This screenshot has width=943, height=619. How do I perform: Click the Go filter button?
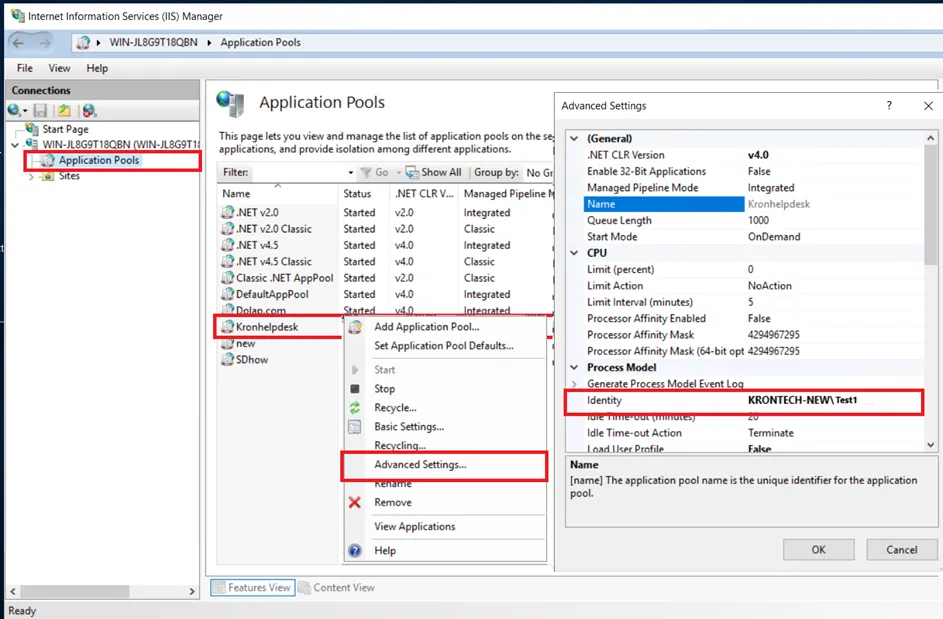click(x=375, y=173)
